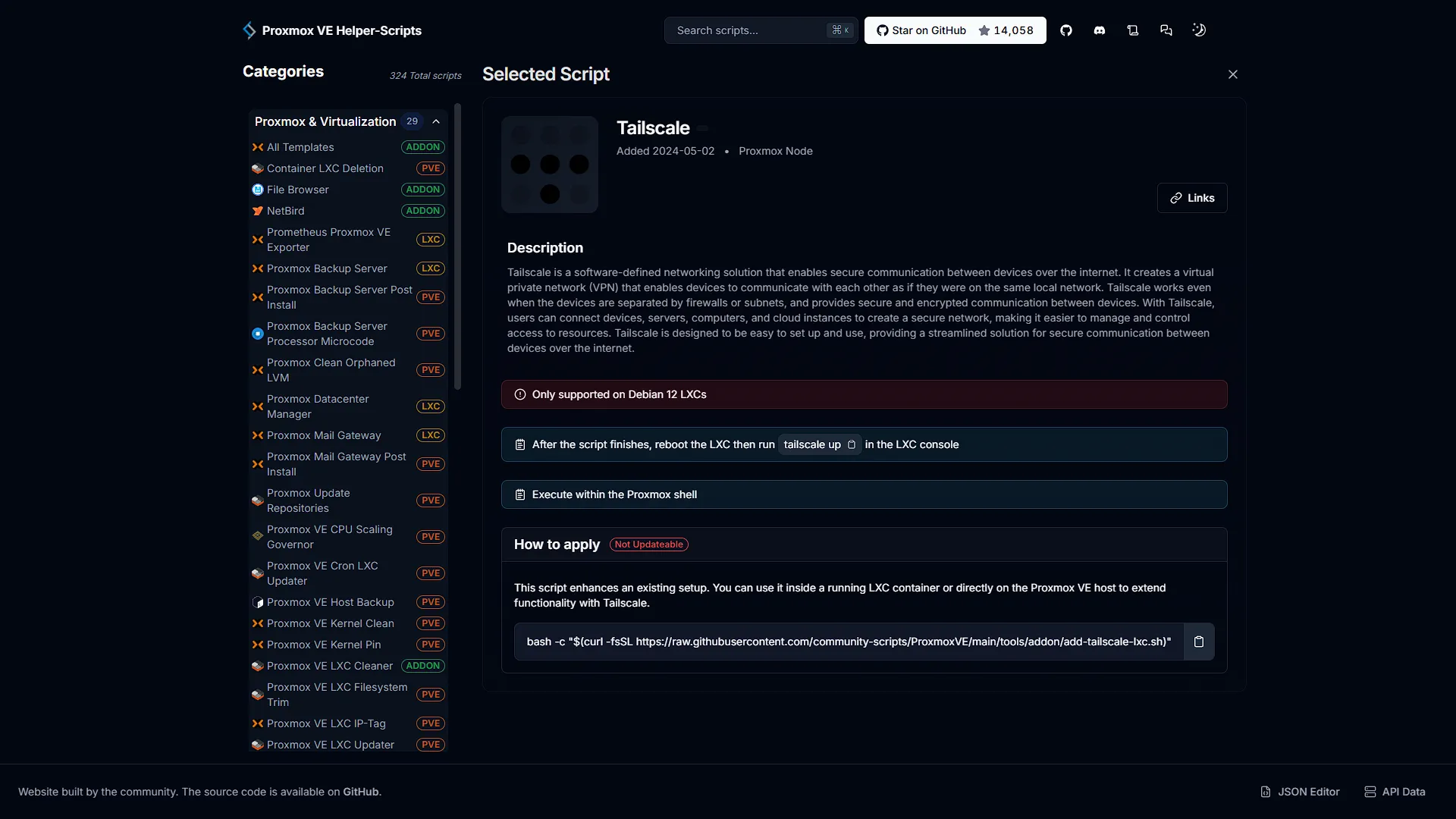The image size is (1456, 819).
Task: Select Proxmox Mail Gateway Post Install
Action: point(348,464)
